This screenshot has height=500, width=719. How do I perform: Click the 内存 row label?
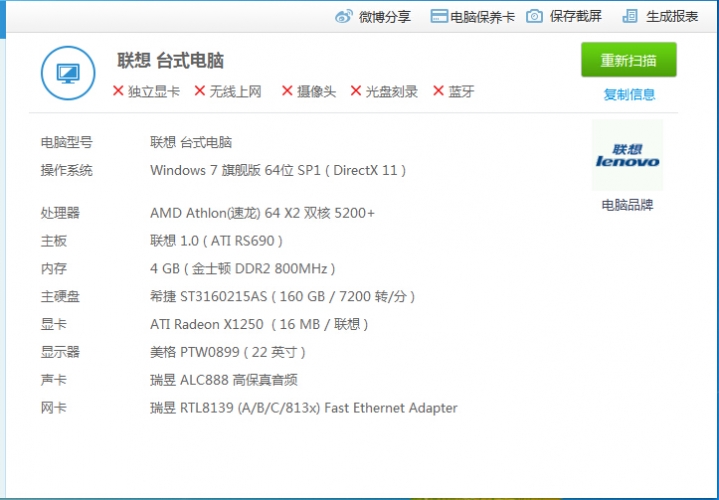click(x=54, y=268)
